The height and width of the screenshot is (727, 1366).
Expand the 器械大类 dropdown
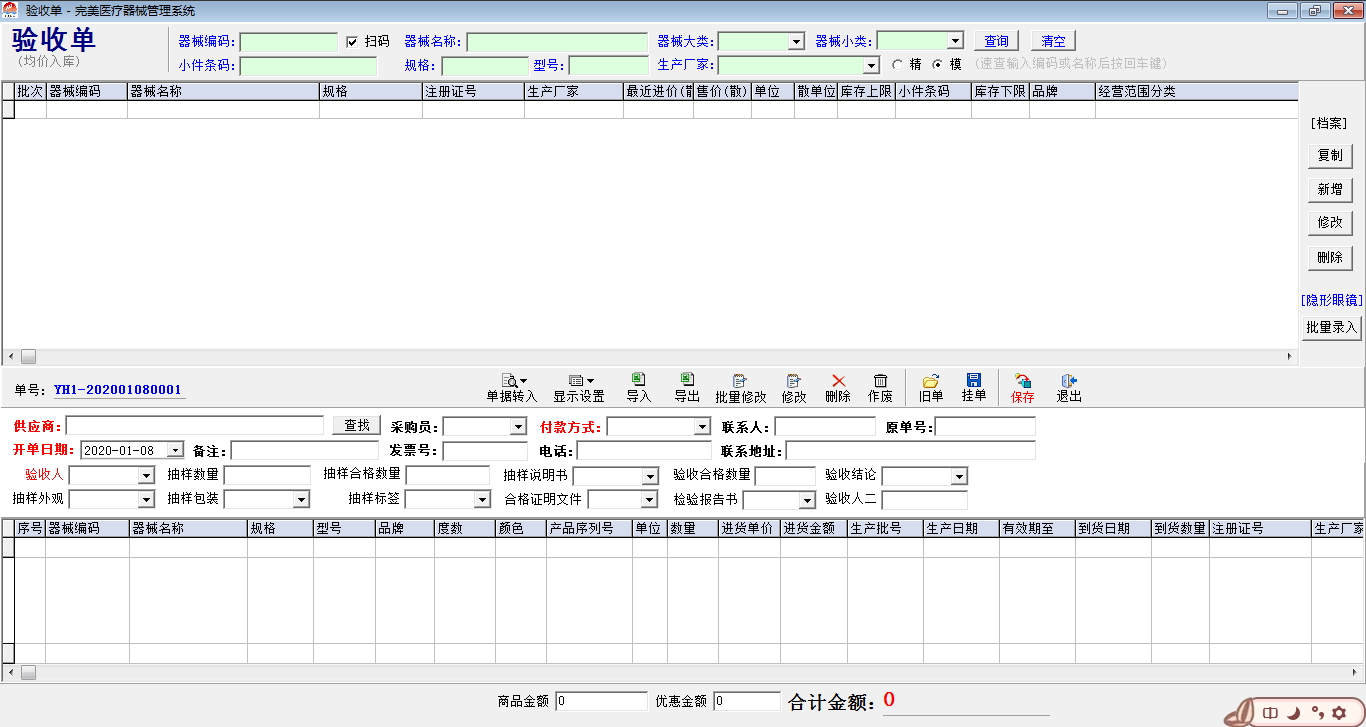pos(796,42)
